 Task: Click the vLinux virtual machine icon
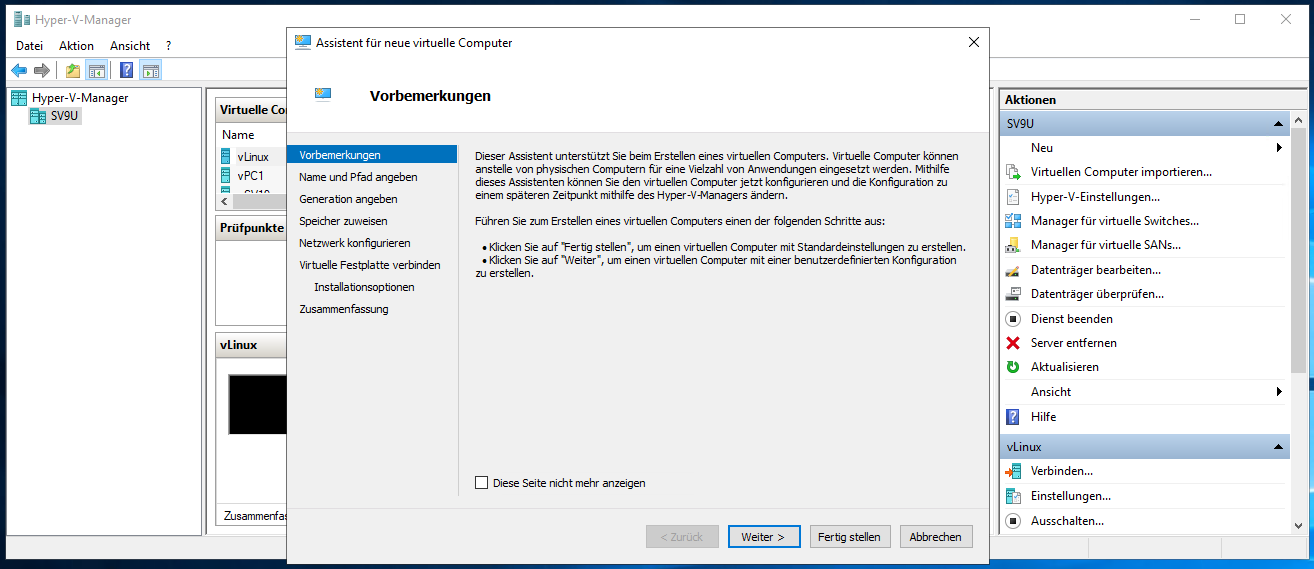point(226,157)
